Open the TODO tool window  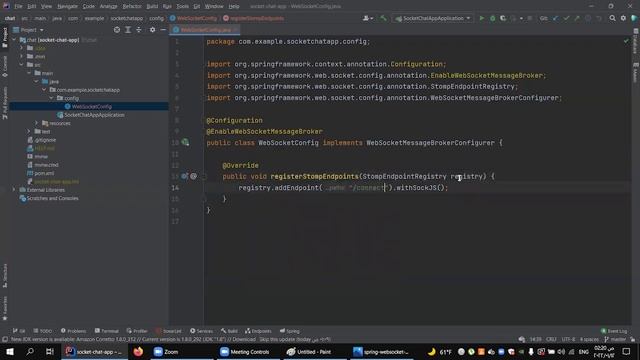tap(42, 331)
